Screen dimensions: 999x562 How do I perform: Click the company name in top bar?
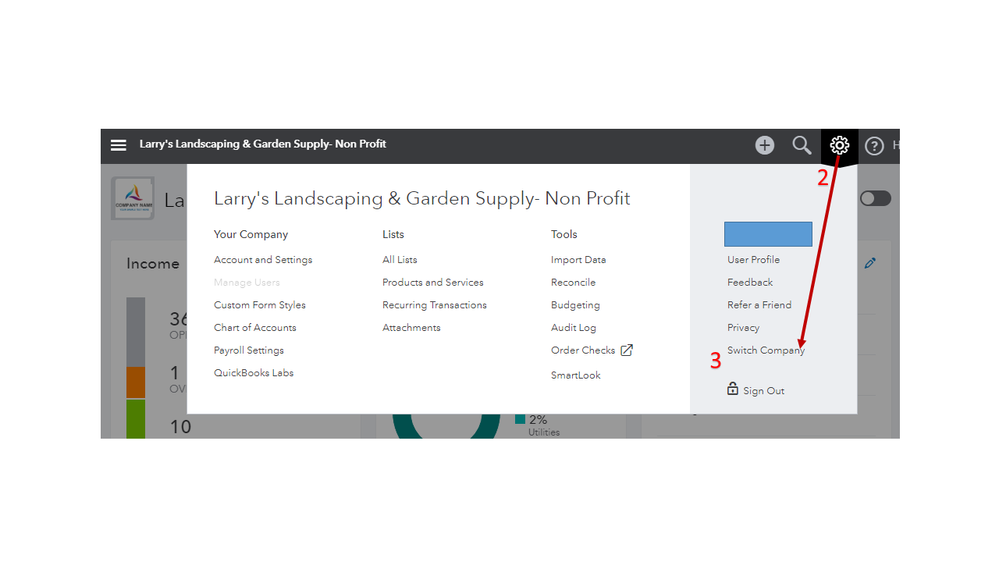262,144
